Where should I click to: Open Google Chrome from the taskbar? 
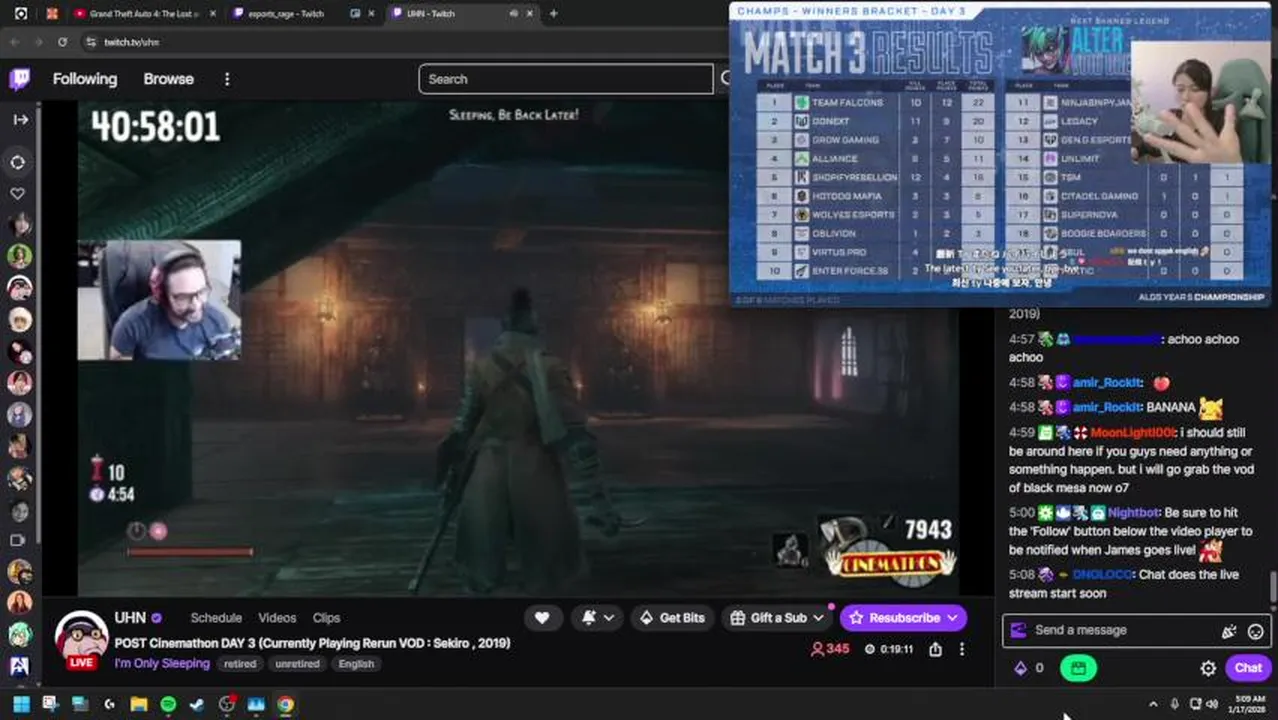285,704
